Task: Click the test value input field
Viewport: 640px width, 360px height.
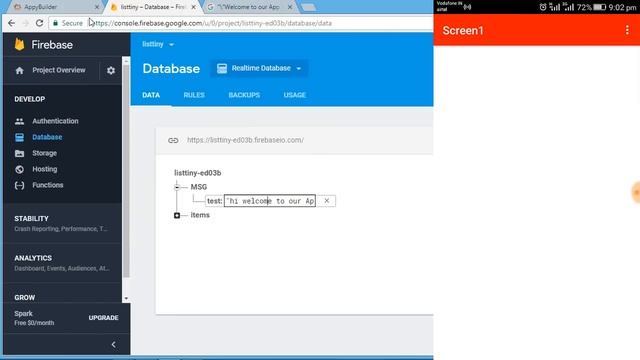Action: point(269,201)
